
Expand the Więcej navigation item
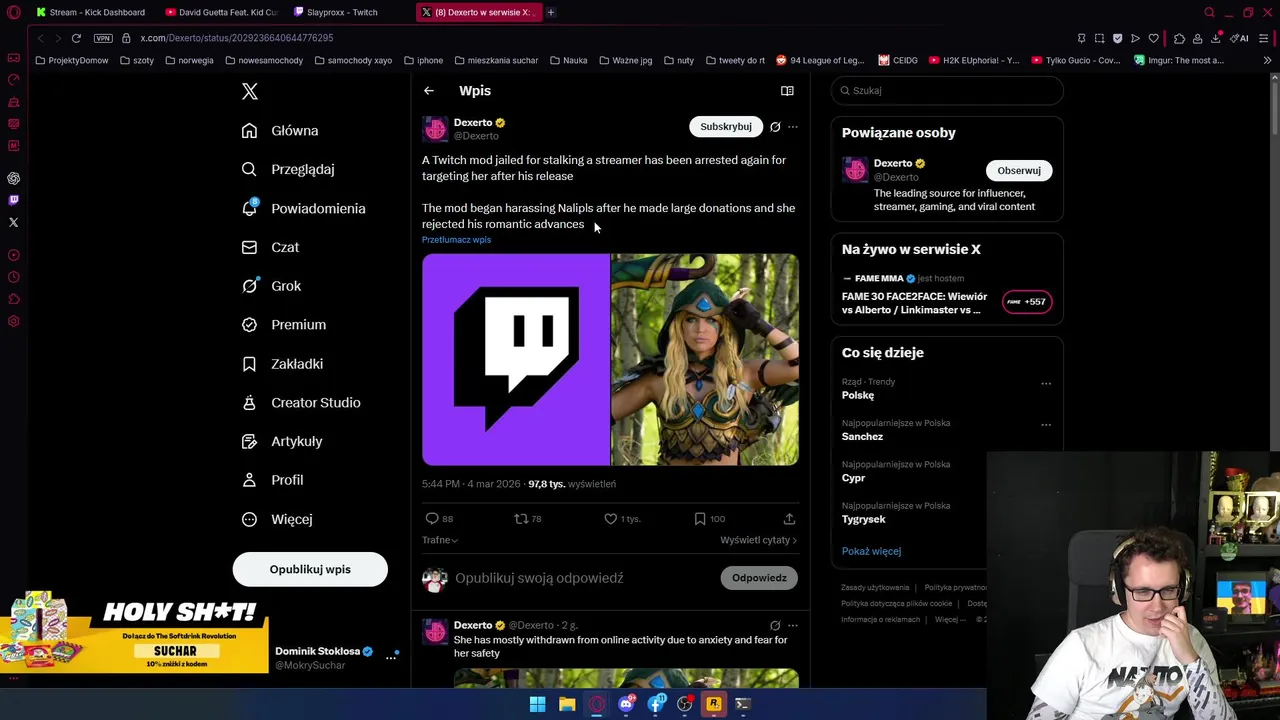pyautogui.click(x=278, y=519)
